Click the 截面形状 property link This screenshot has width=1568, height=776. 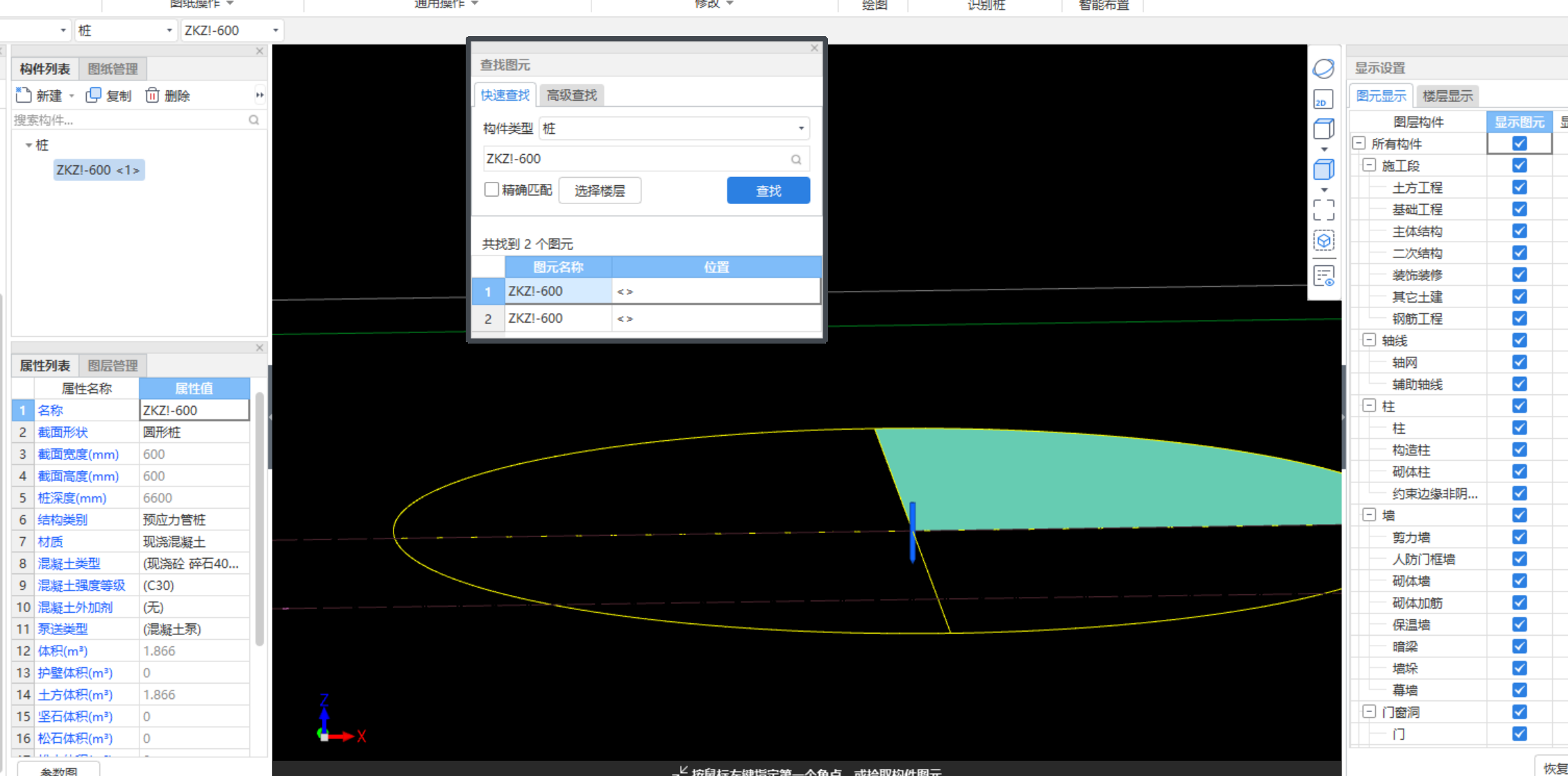62,432
